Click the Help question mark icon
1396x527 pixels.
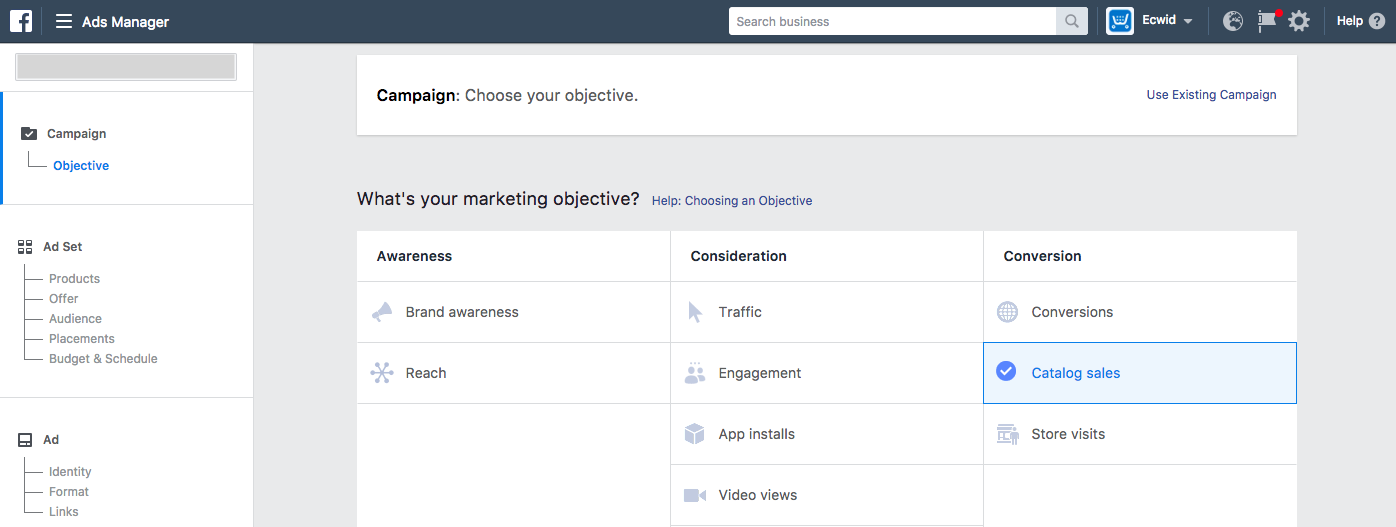pyautogui.click(x=1377, y=21)
